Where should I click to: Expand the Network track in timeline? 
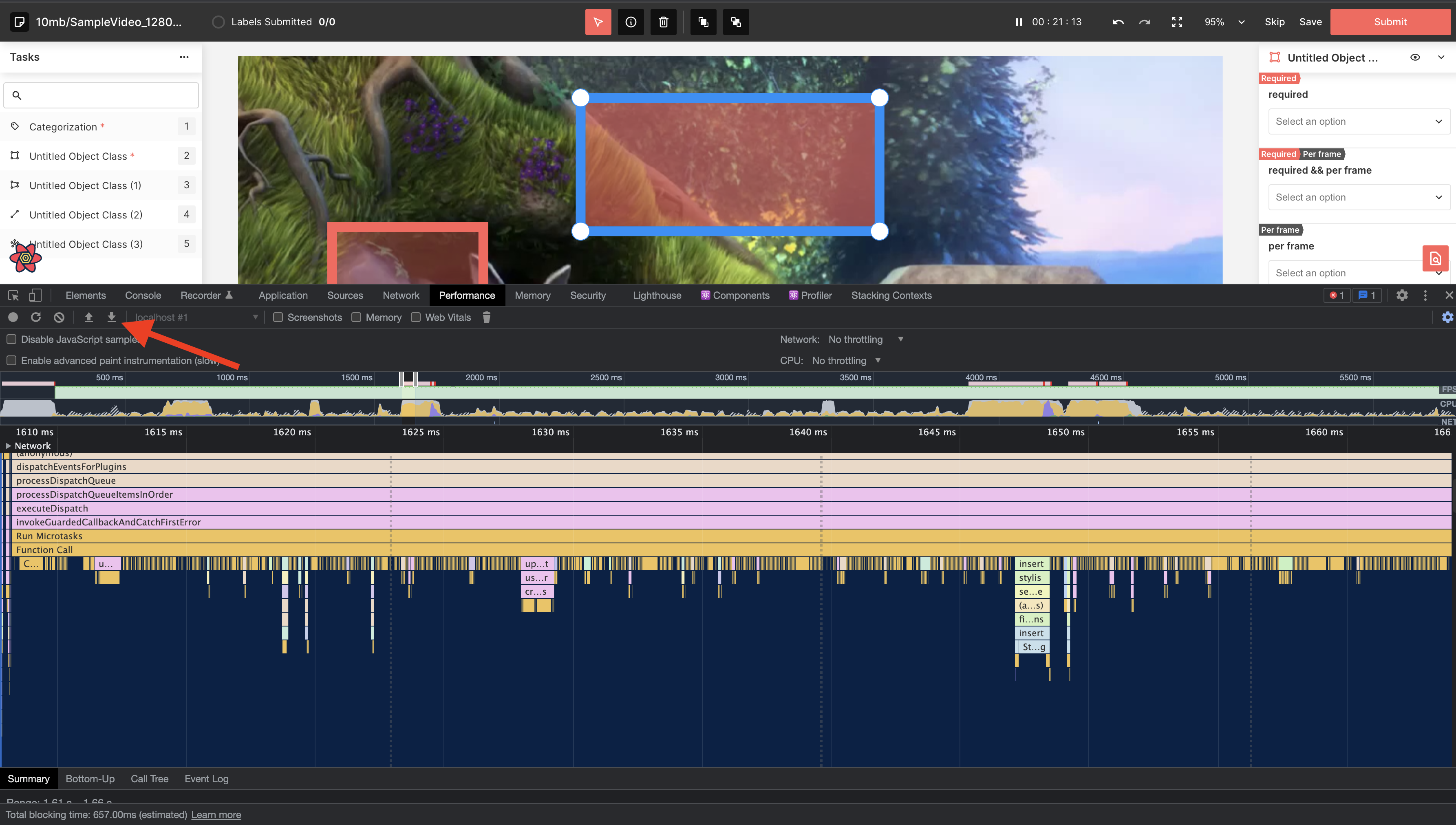tap(9, 446)
